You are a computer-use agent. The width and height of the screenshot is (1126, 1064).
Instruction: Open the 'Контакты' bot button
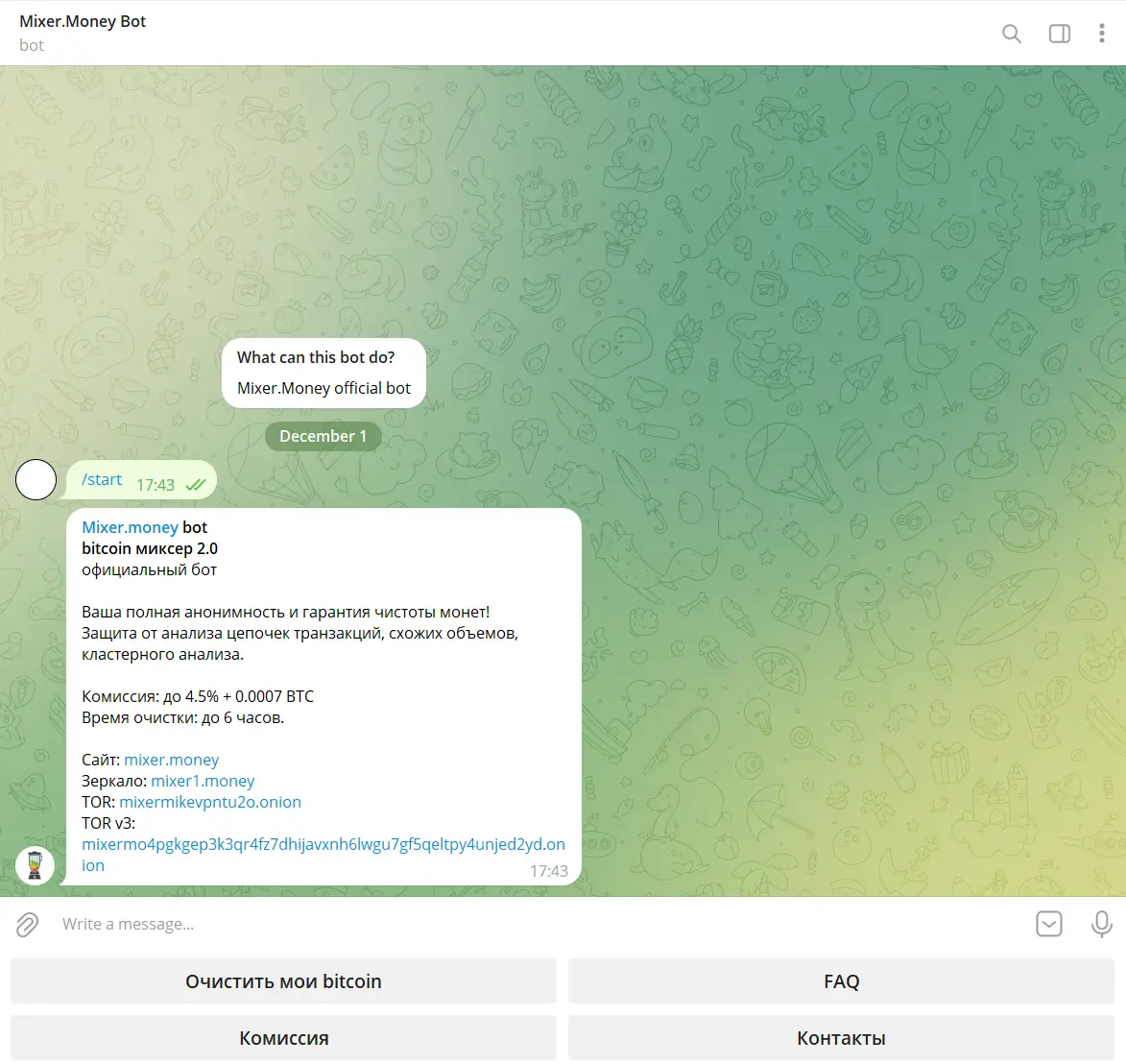click(x=841, y=1038)
